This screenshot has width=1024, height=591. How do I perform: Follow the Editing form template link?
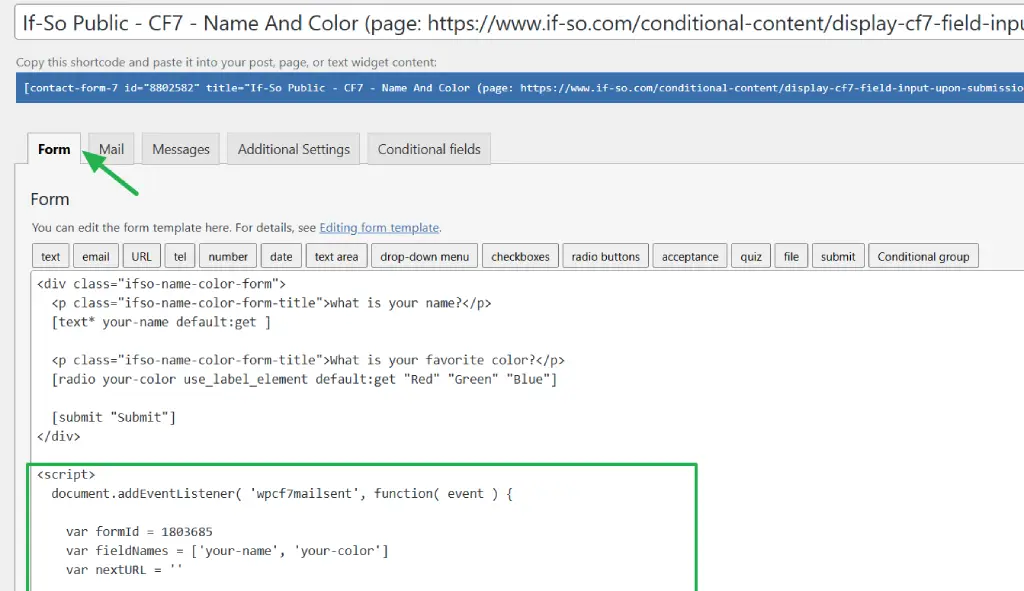point(379,228)
